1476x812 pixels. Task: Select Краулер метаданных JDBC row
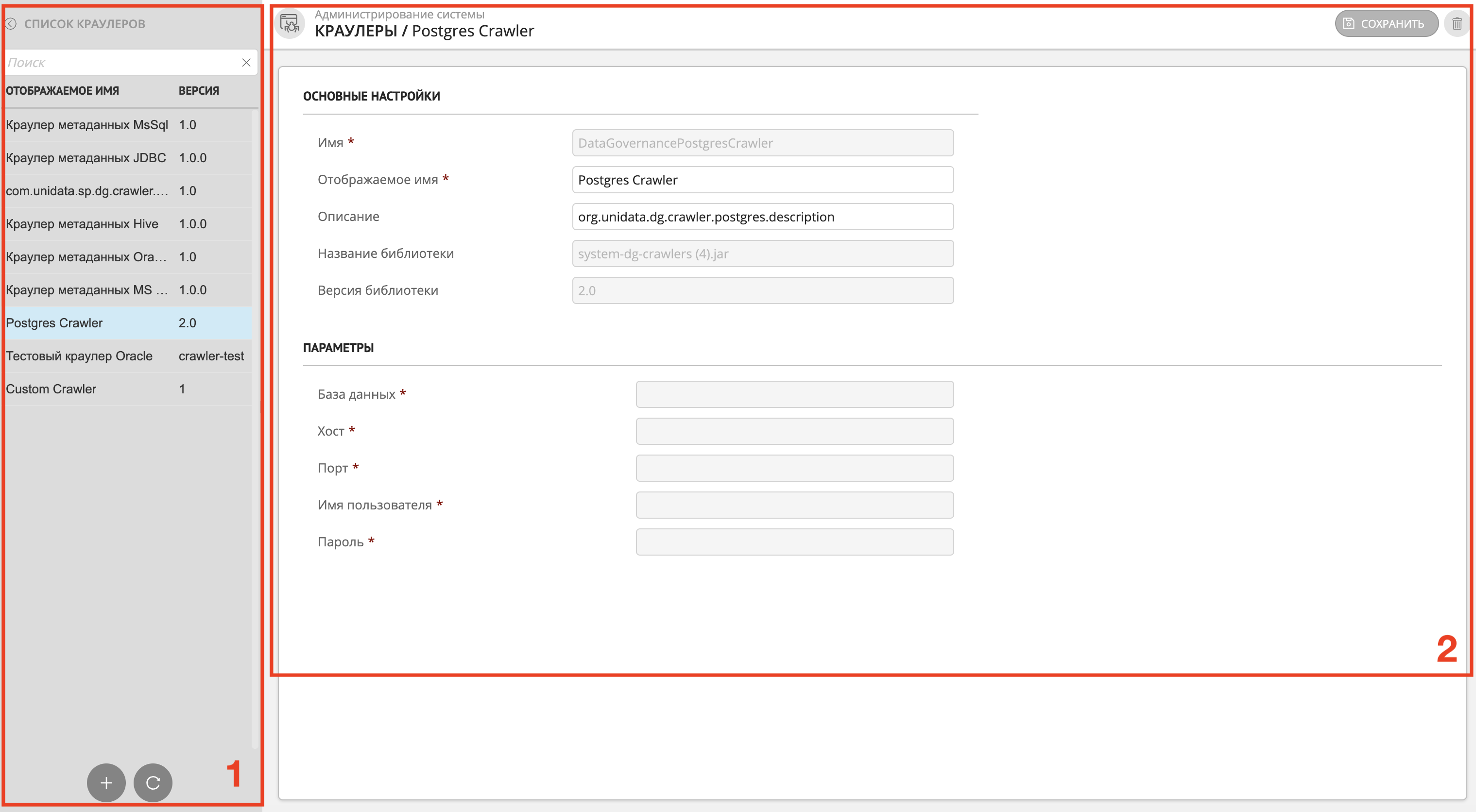[86, 158]
